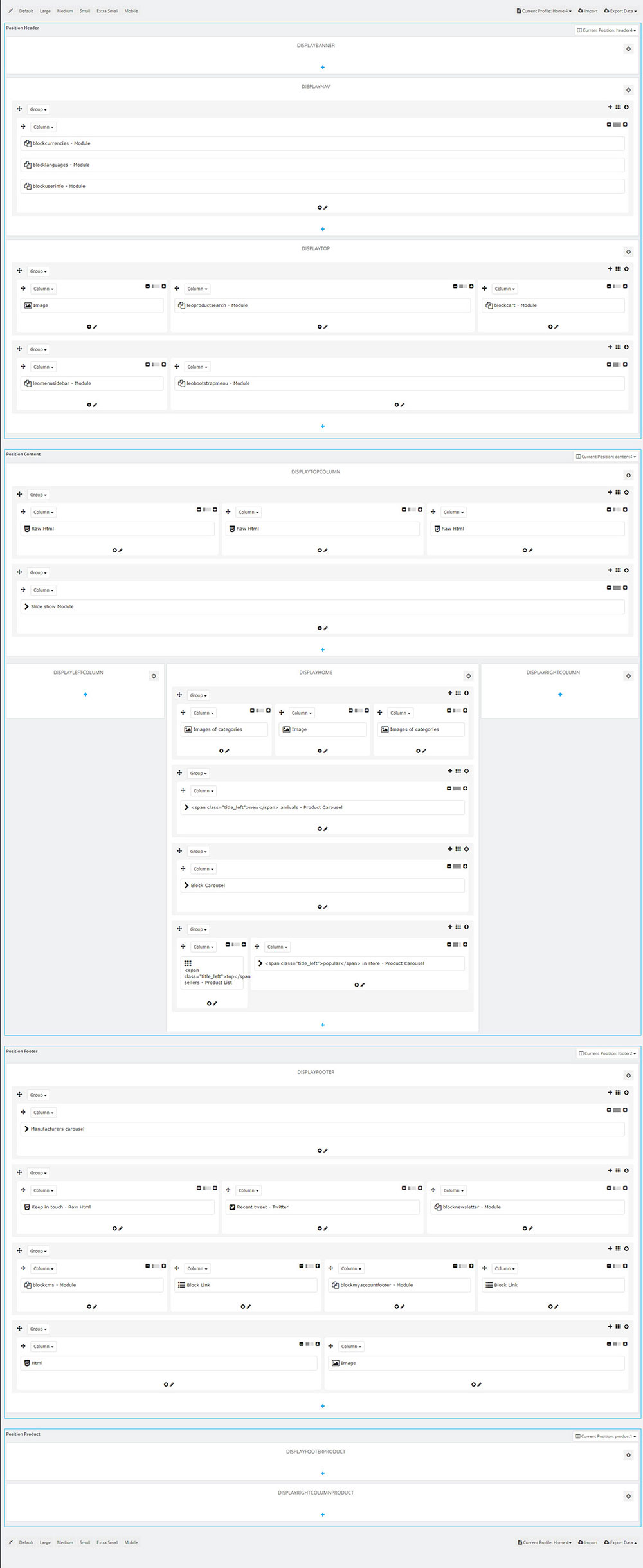Viewport: 643px width, 1568px height.
Task: Open settings gear of the DISPLAYFOOTERPRODUCT hook
Action: click(628, 1455)
